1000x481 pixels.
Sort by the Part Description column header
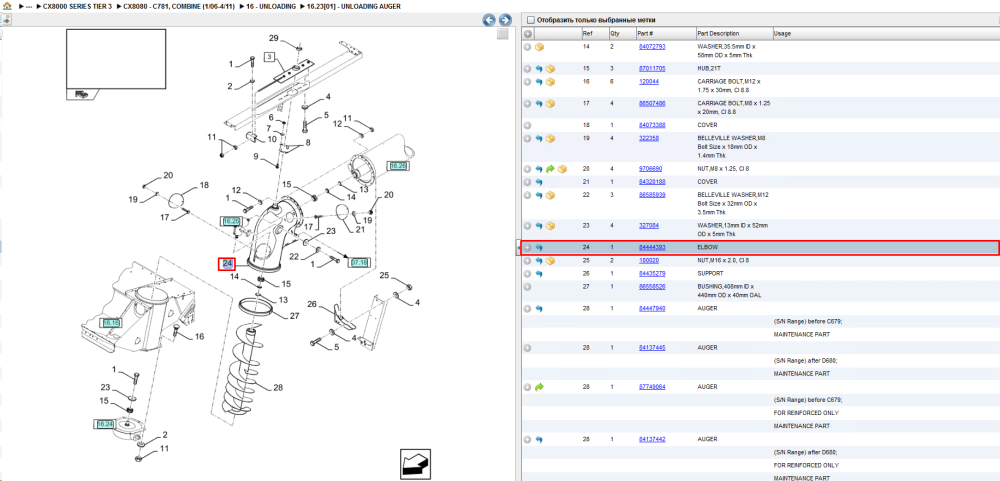click(x=718, y=34)
